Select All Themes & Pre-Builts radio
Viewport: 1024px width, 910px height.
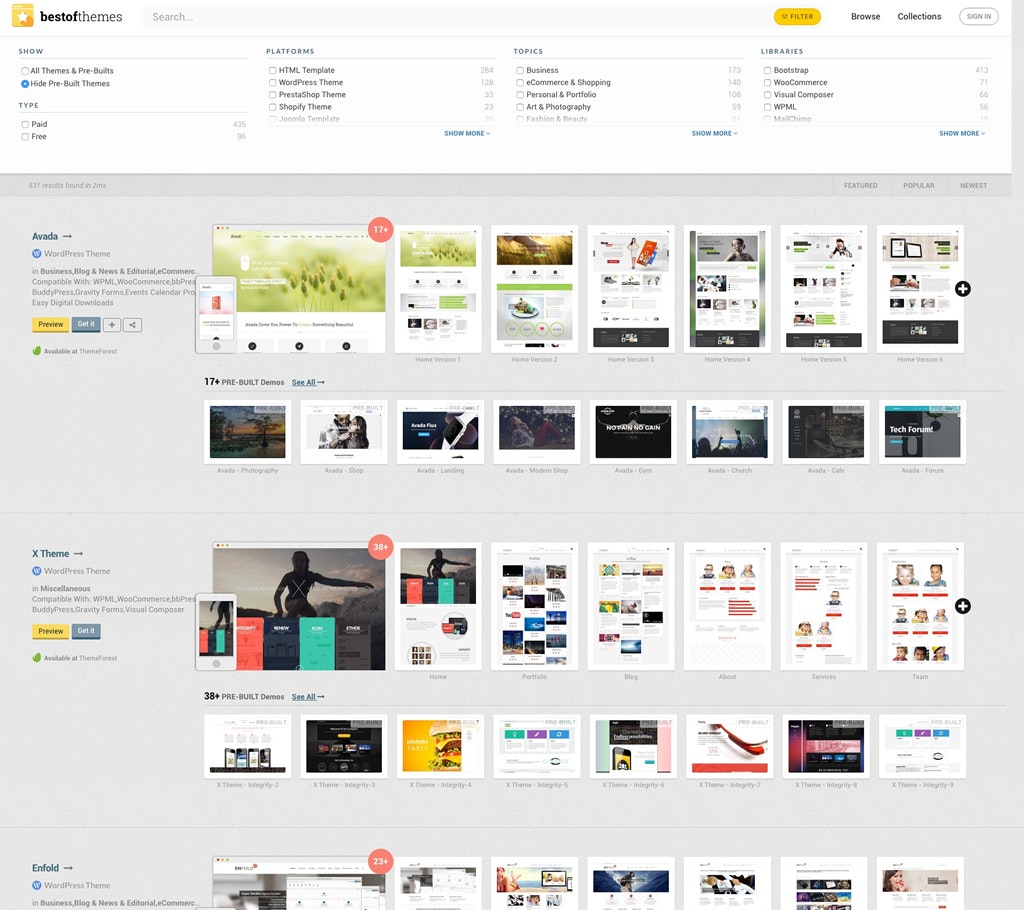point(25,71)
